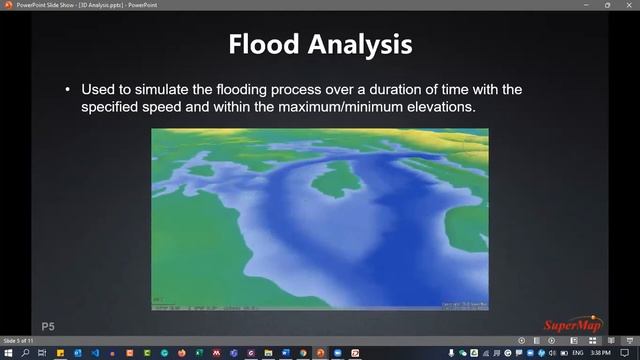Open Outlook from the taskbar
Image resolution: width=640 pixels, height=360 pixels.
tap(78, 353)
